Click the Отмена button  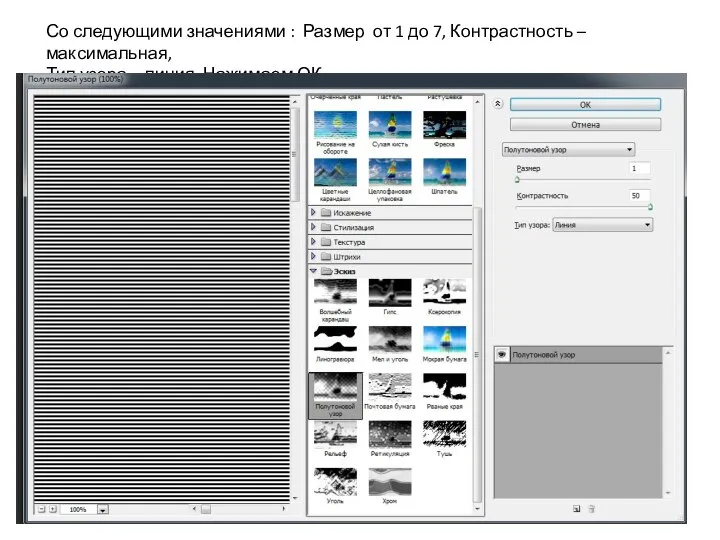point(585,125)
